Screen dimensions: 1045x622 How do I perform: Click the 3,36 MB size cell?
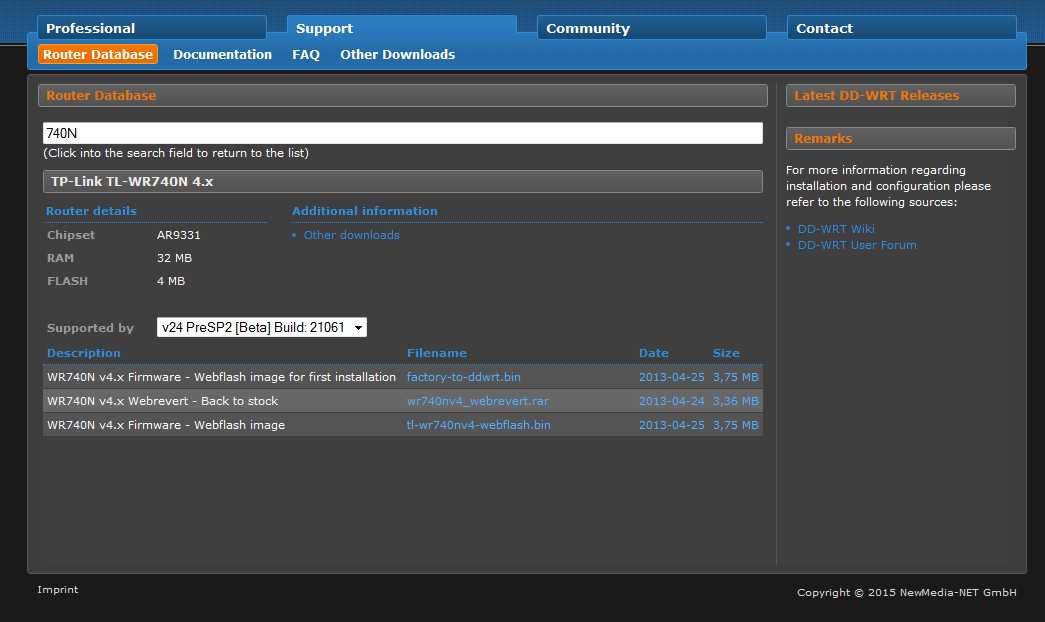pyautogui.click(x=736, y=401)
